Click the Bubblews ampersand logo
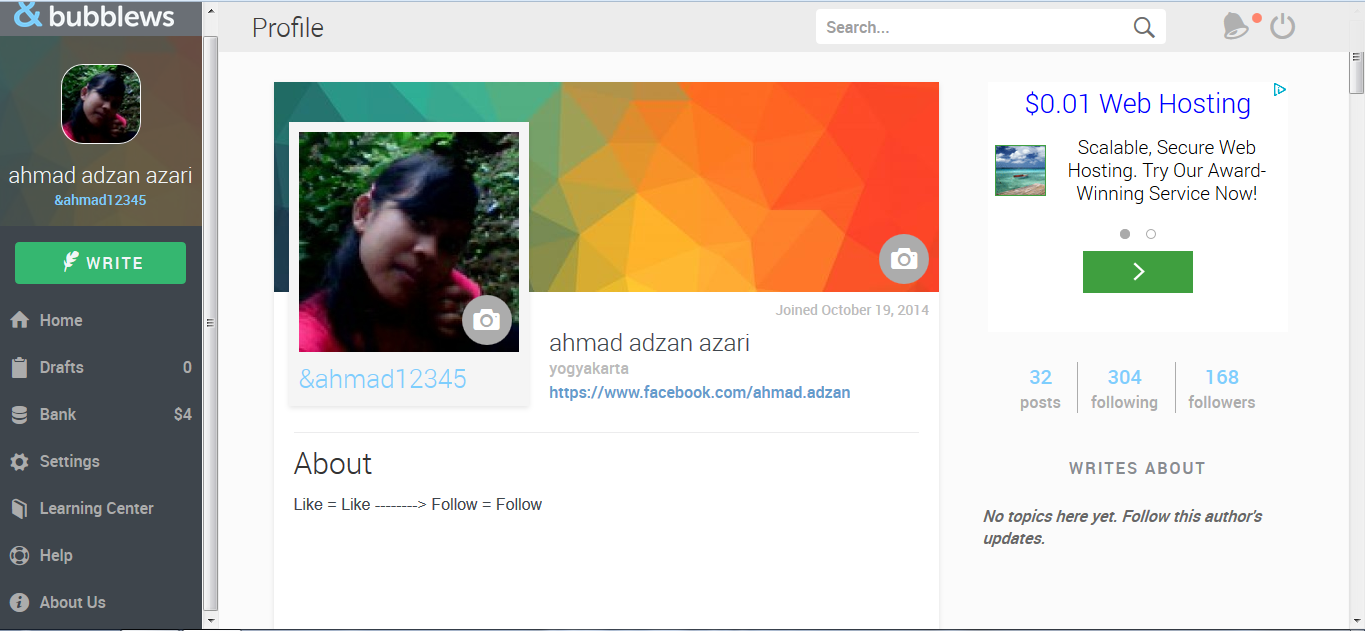 click(x=27, y=15)
